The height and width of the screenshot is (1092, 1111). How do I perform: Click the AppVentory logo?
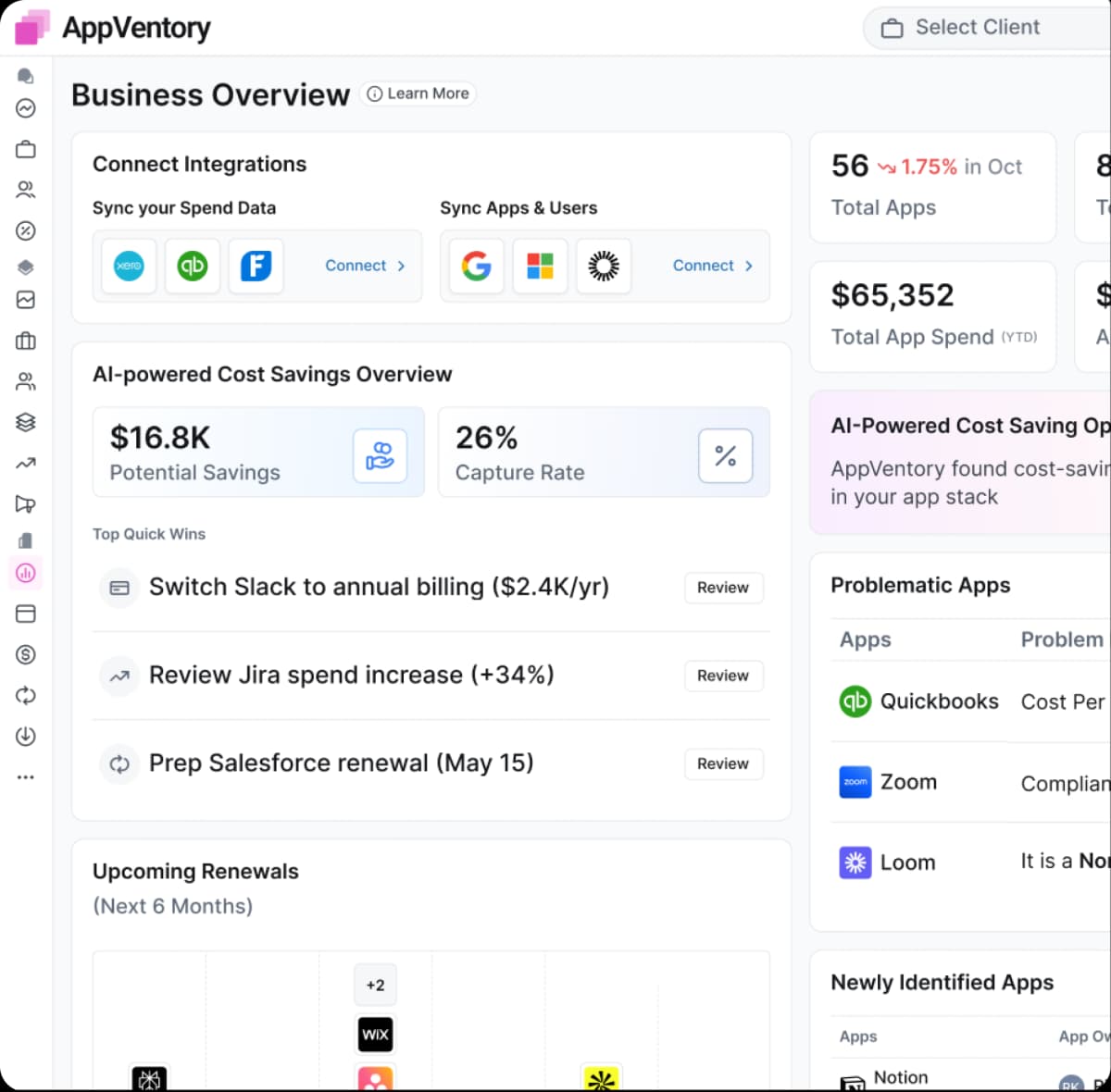(x=113, y=28)
